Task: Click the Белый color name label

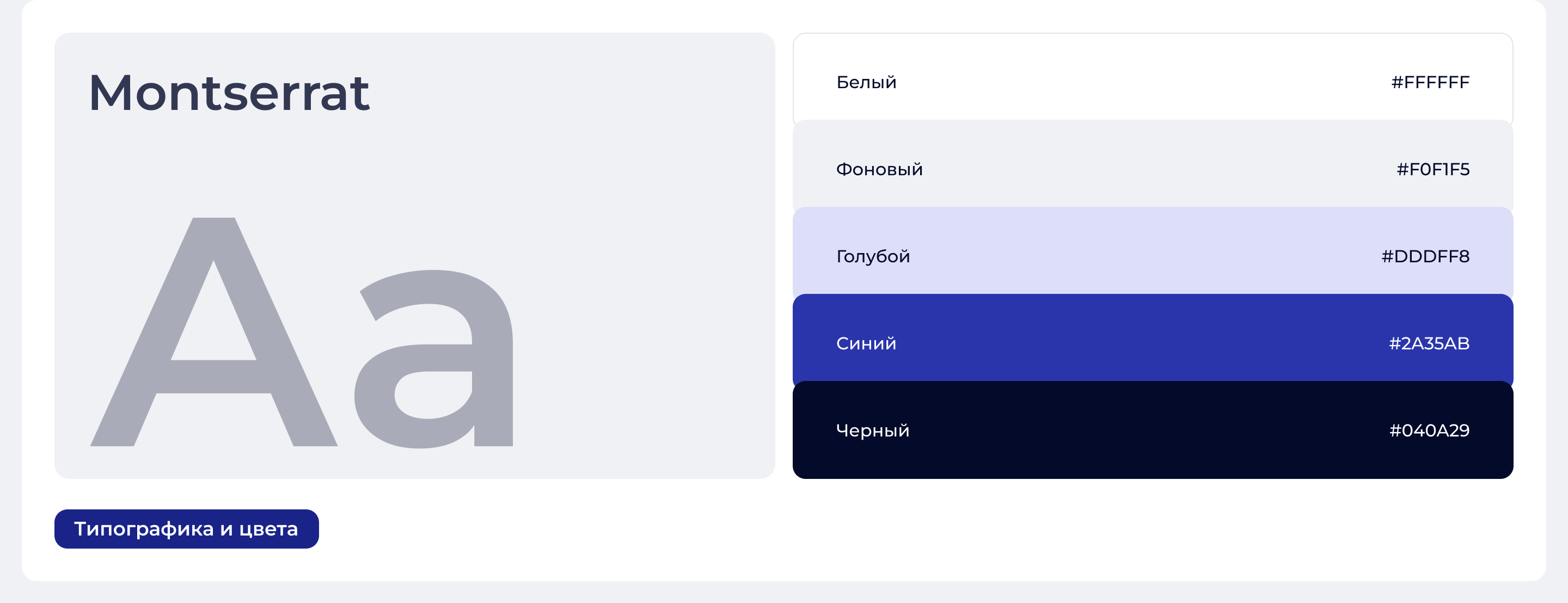Action: 866,82
